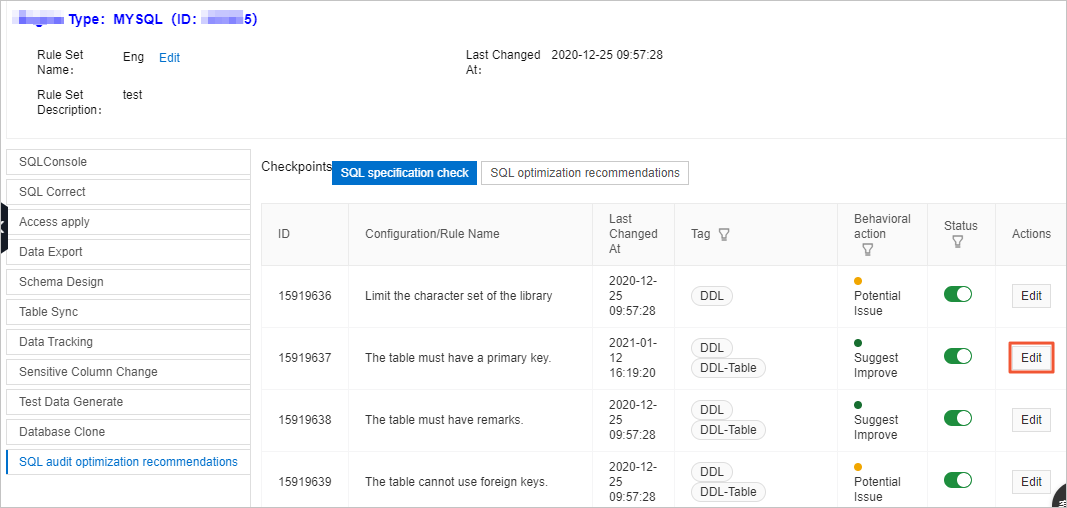The height and width of the screenshot is (508, 1067).
Task: Select 'The table cannot use foreign keys.'
Action: click(x=457, y=482)
